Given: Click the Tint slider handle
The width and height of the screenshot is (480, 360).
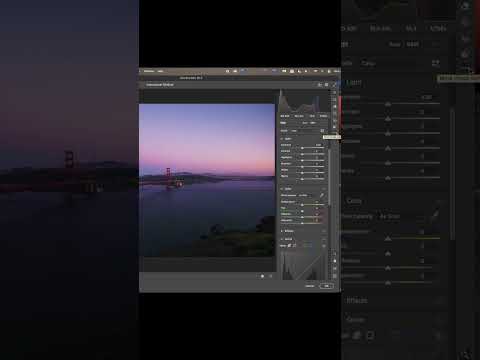Looking at the screenshot, I should pyautogui.click(x=302, y=211).
